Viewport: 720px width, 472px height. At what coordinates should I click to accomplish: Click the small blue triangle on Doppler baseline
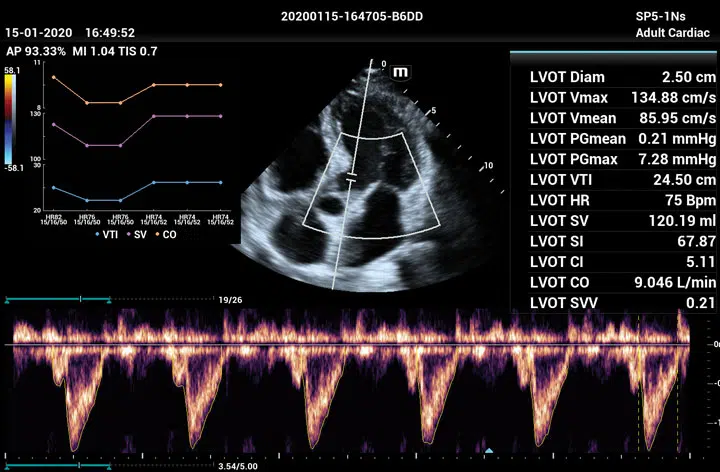488,452
